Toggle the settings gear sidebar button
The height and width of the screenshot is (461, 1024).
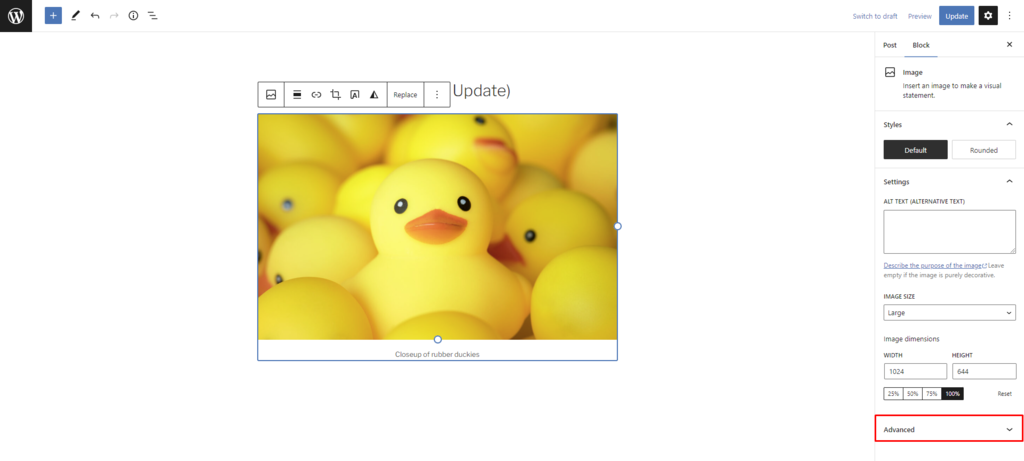click(988, 16)
